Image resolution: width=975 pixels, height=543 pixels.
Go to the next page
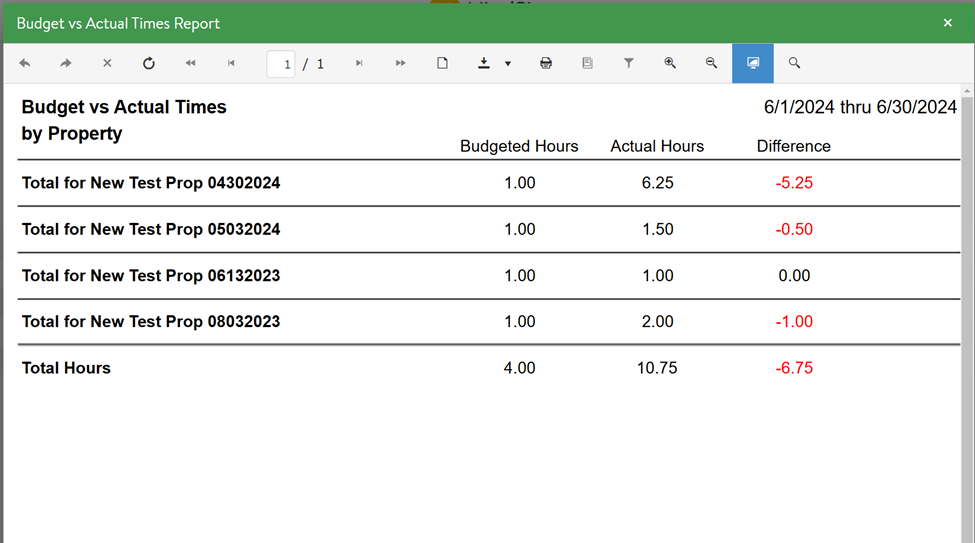click(359, 63)
